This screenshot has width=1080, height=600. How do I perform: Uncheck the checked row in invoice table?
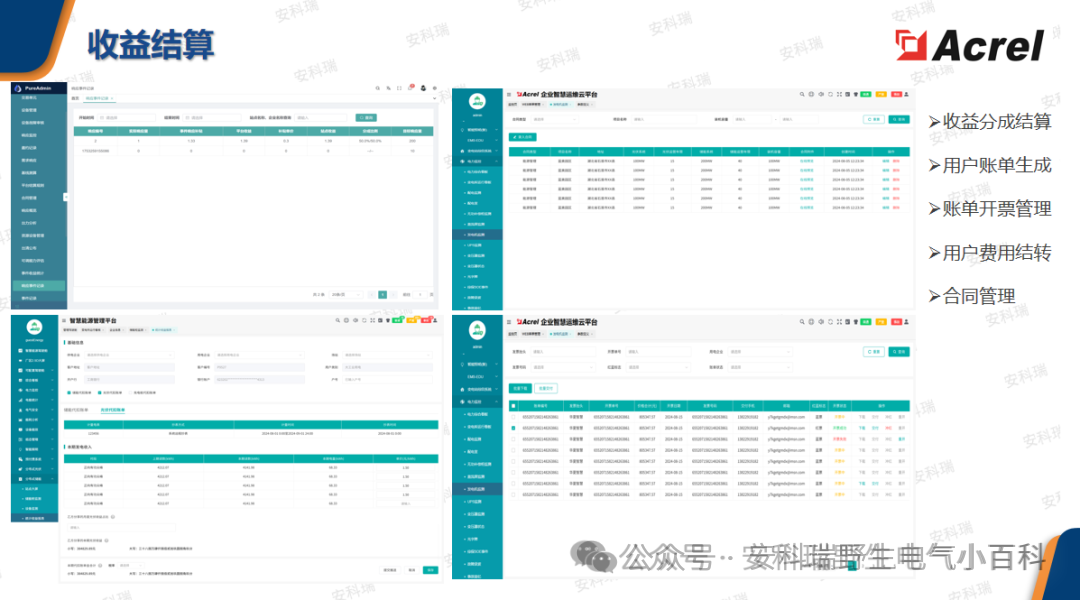pyautogui.click(x=513, y=428)
